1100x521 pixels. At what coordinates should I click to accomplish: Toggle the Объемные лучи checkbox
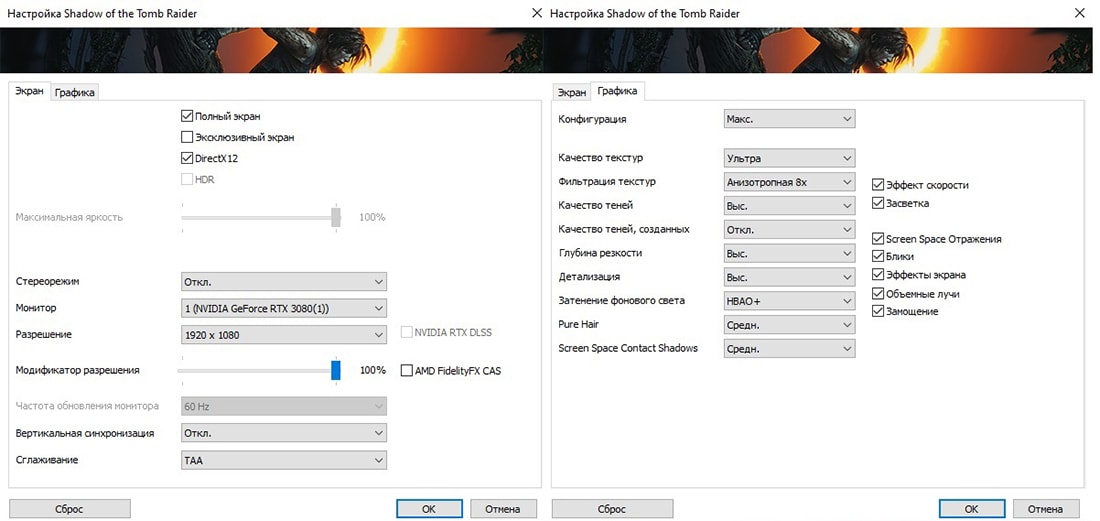878,293
